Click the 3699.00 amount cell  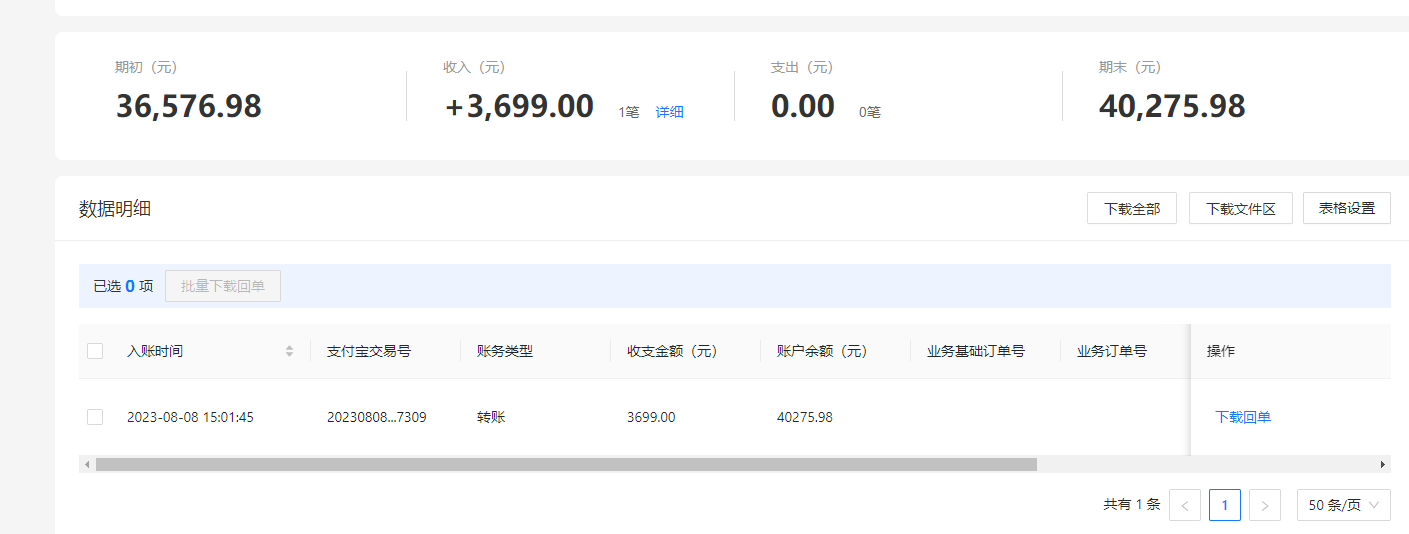tap(651, 417)
